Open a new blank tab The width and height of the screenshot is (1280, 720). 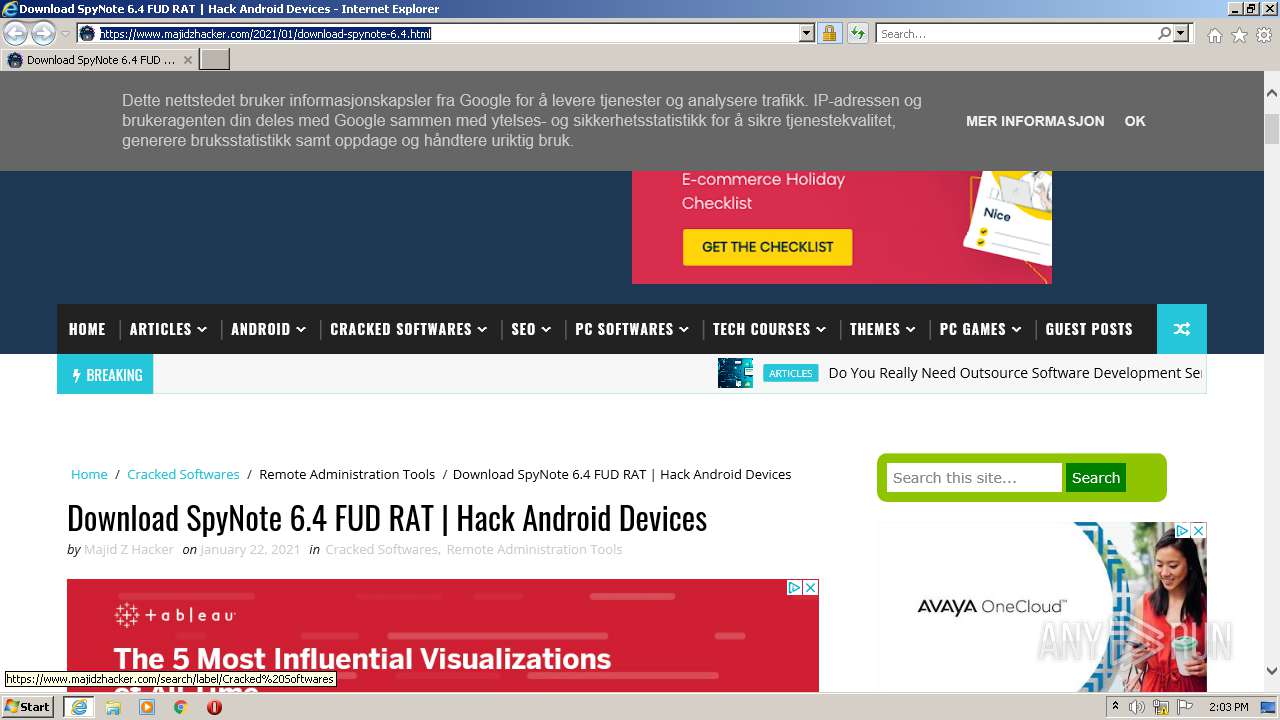215,60
